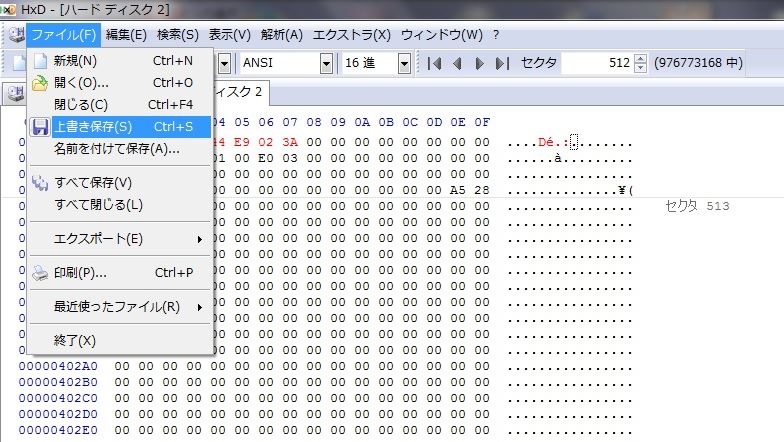The width and height of the screenshot is (784, 442).
Task: Select the ハード ディスク 2 document tab
Action: coord(239,92)
